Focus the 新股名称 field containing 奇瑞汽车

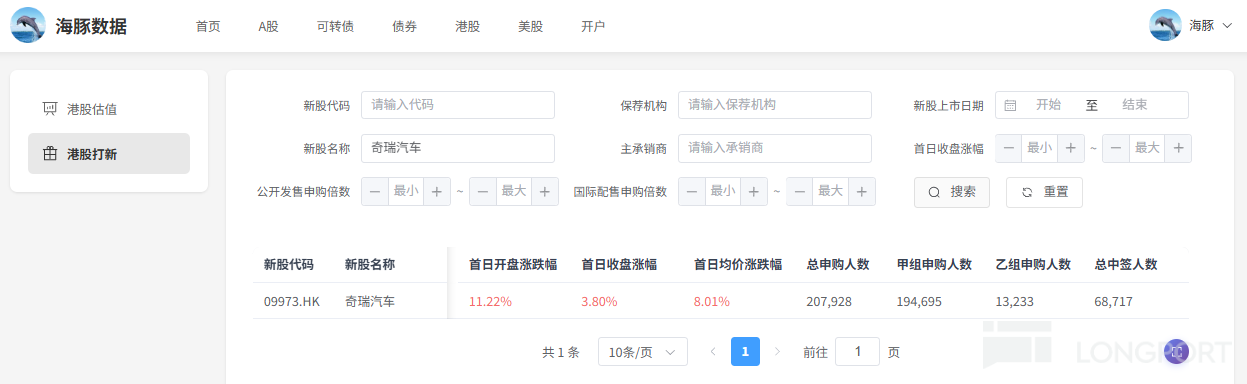458,148
